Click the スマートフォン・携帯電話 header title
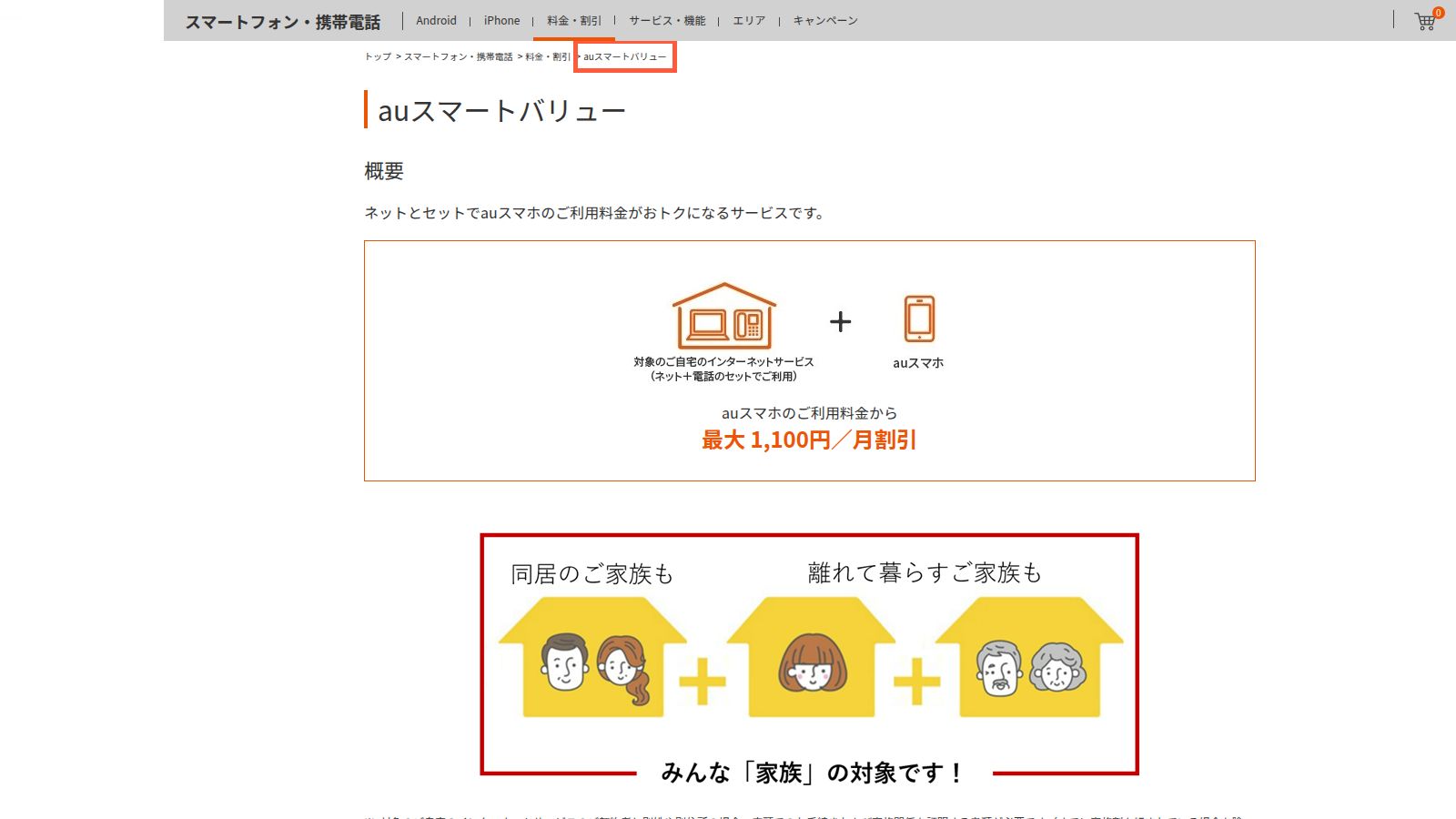Screen dimensions: 1456x819 point(283,22)
